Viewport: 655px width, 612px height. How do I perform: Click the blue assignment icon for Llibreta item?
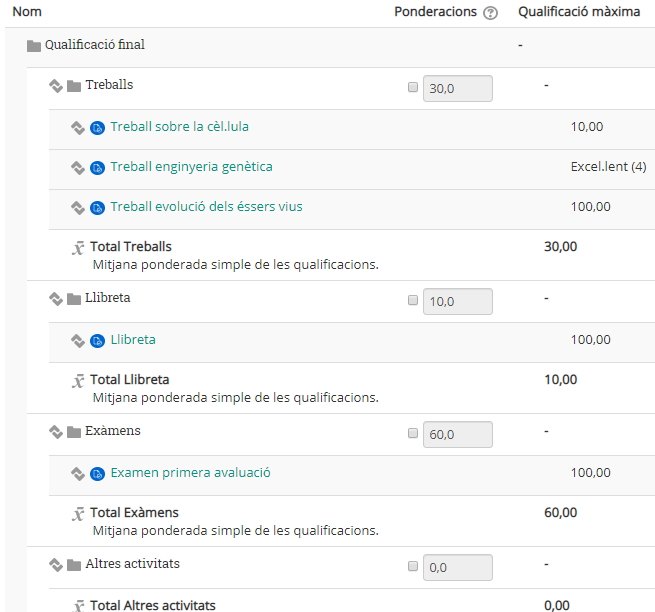pyautogui.click(x=97, y=341)
